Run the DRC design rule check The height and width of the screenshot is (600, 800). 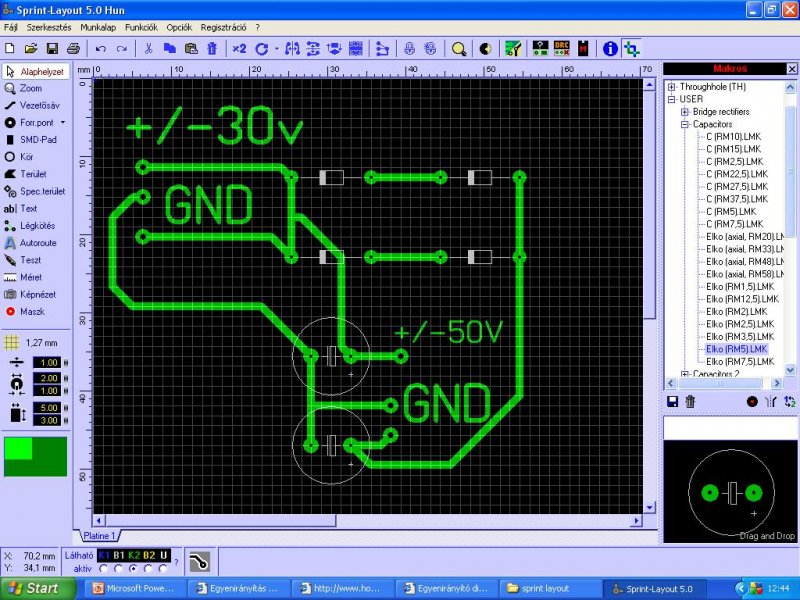(x=562, y=49)
